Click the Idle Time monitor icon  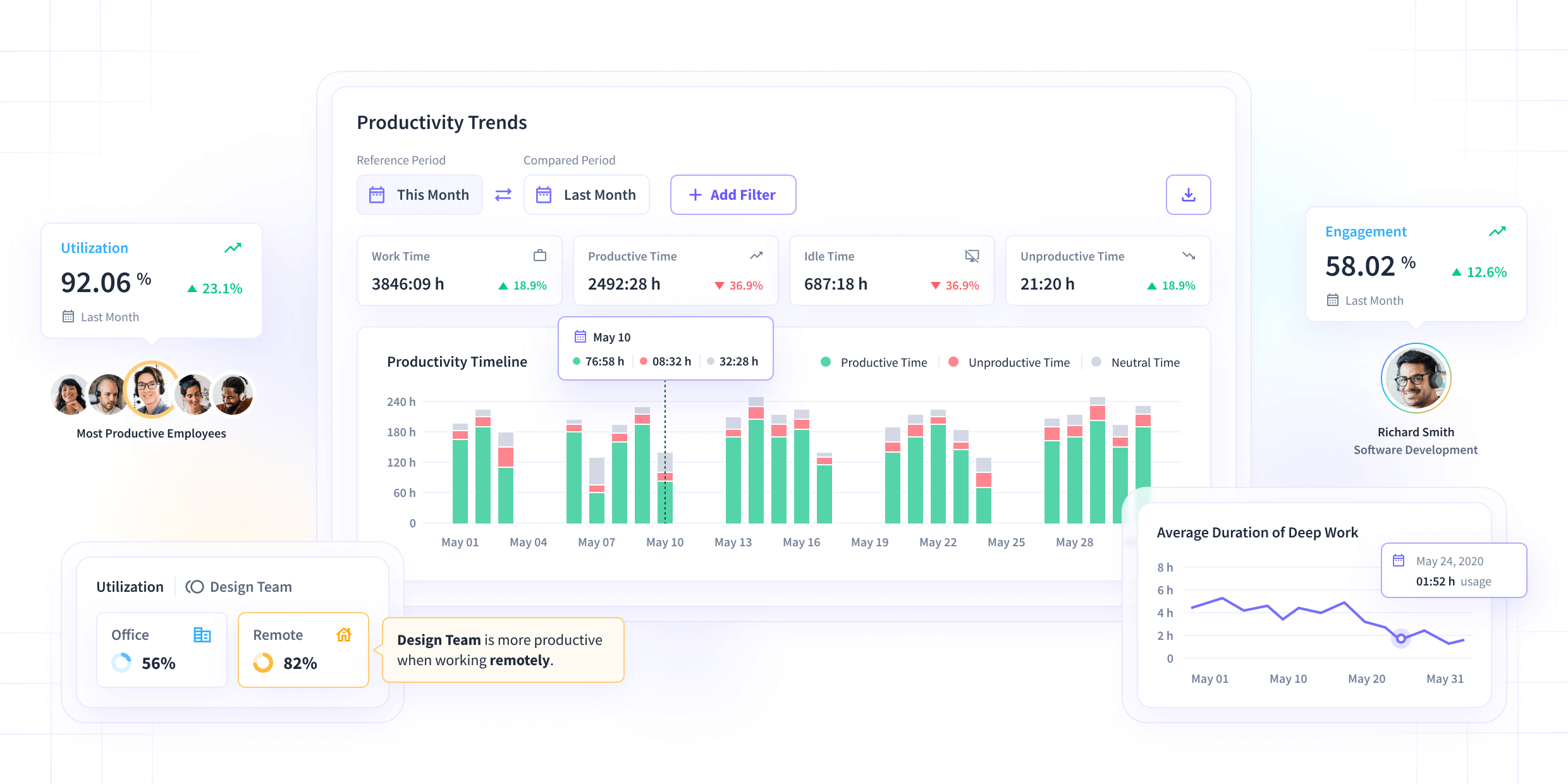coord(972,255)
